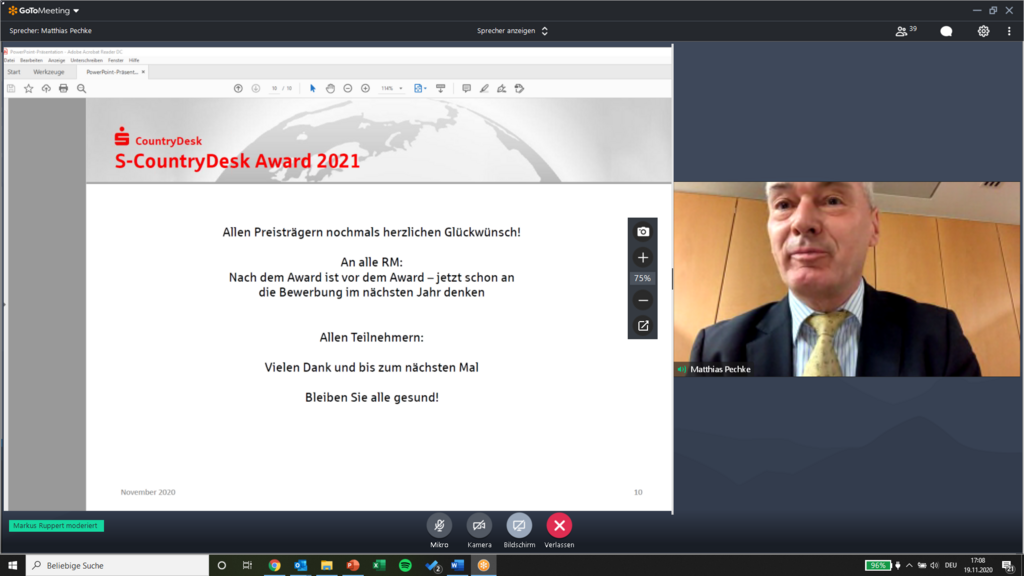
Task: Toggle Bildschirm screen sharing
Action: click(x=519, y=526)
